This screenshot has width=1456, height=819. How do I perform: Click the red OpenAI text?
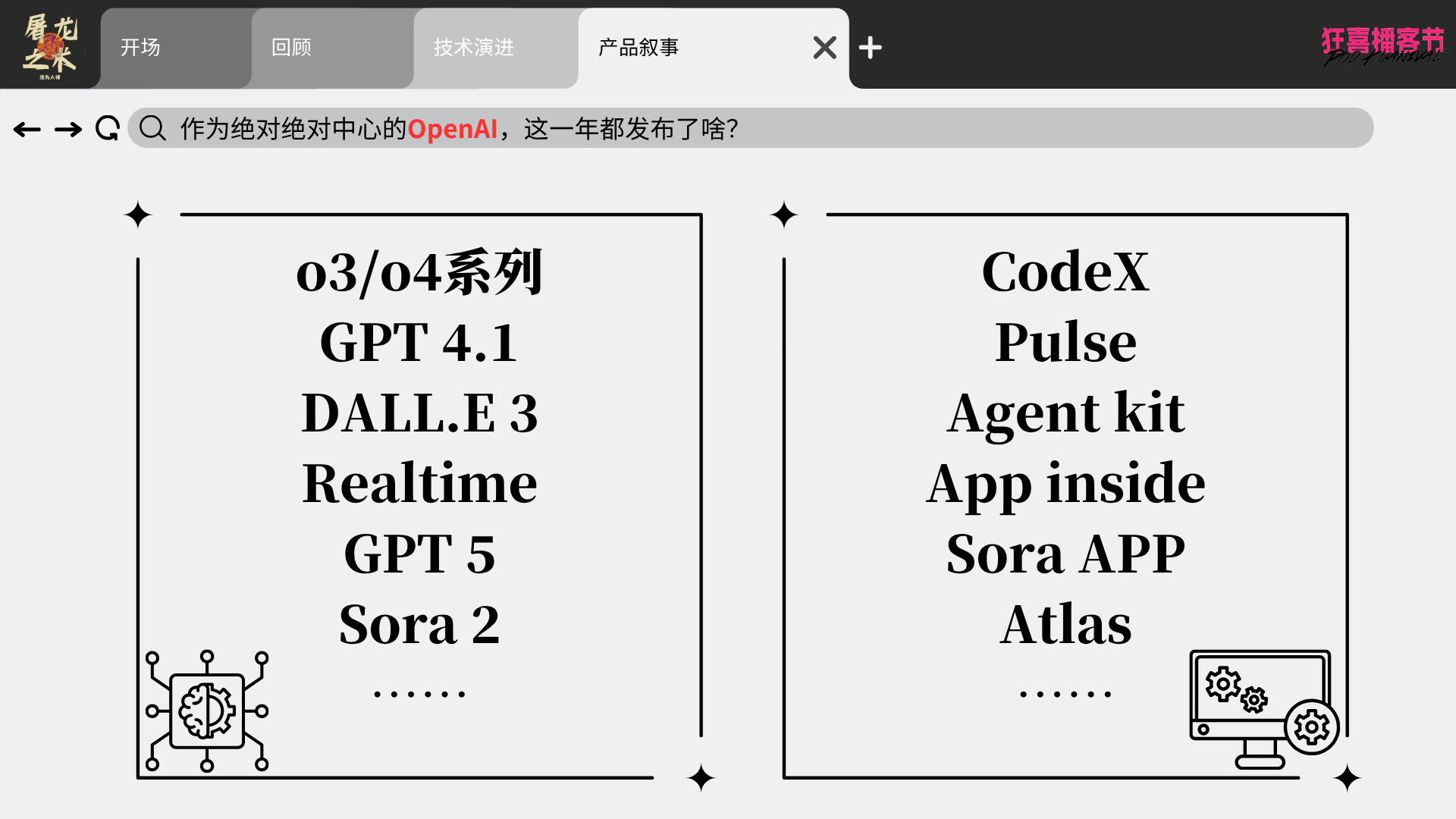452,129
